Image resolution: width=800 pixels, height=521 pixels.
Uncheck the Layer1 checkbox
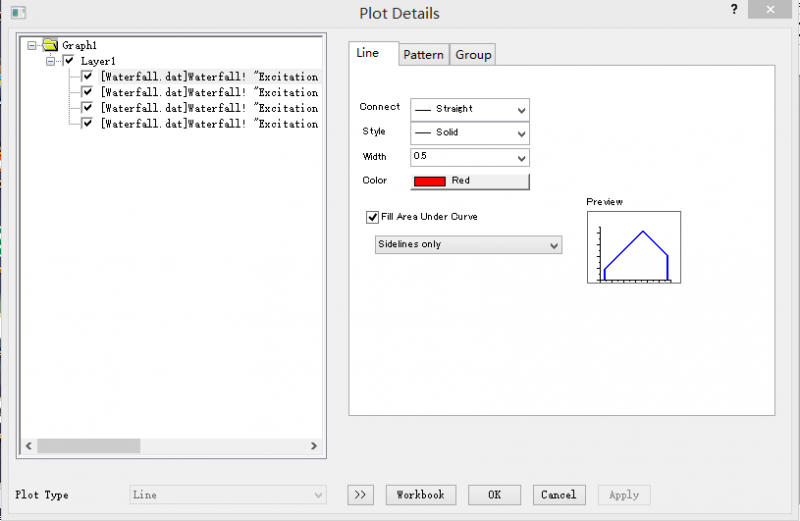[x=69, y=61]
